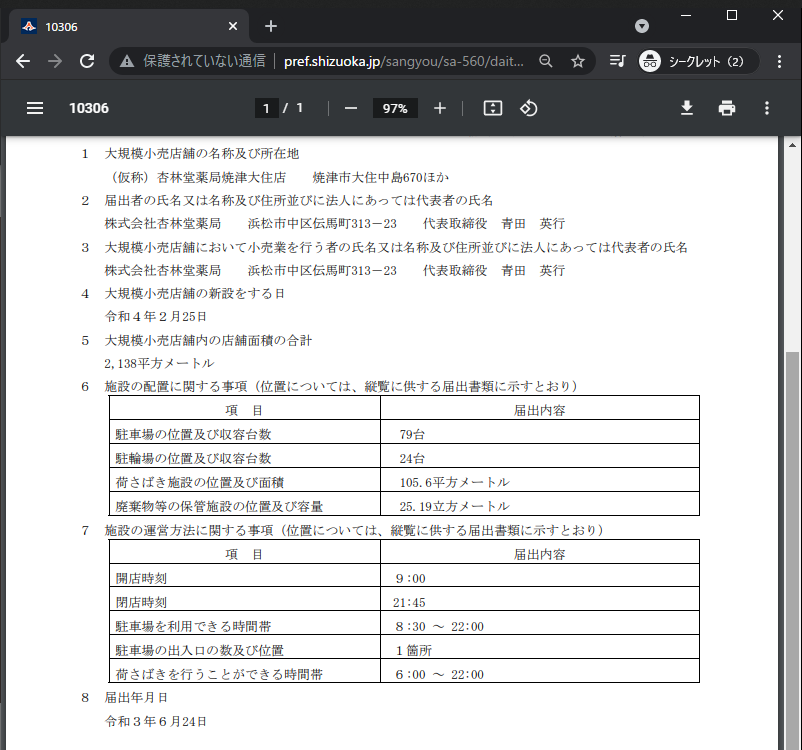Edit the PDF page number field
Screen dimensions: 802x750
tap(266, 108)
